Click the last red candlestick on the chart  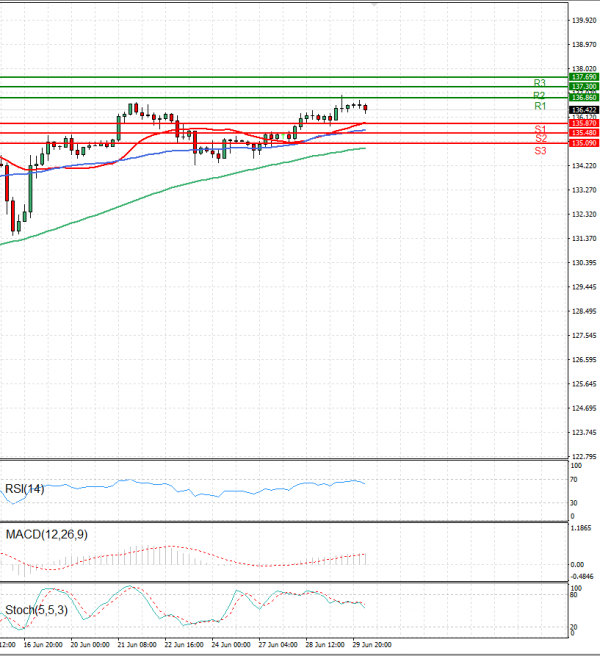tap(366, 108)
